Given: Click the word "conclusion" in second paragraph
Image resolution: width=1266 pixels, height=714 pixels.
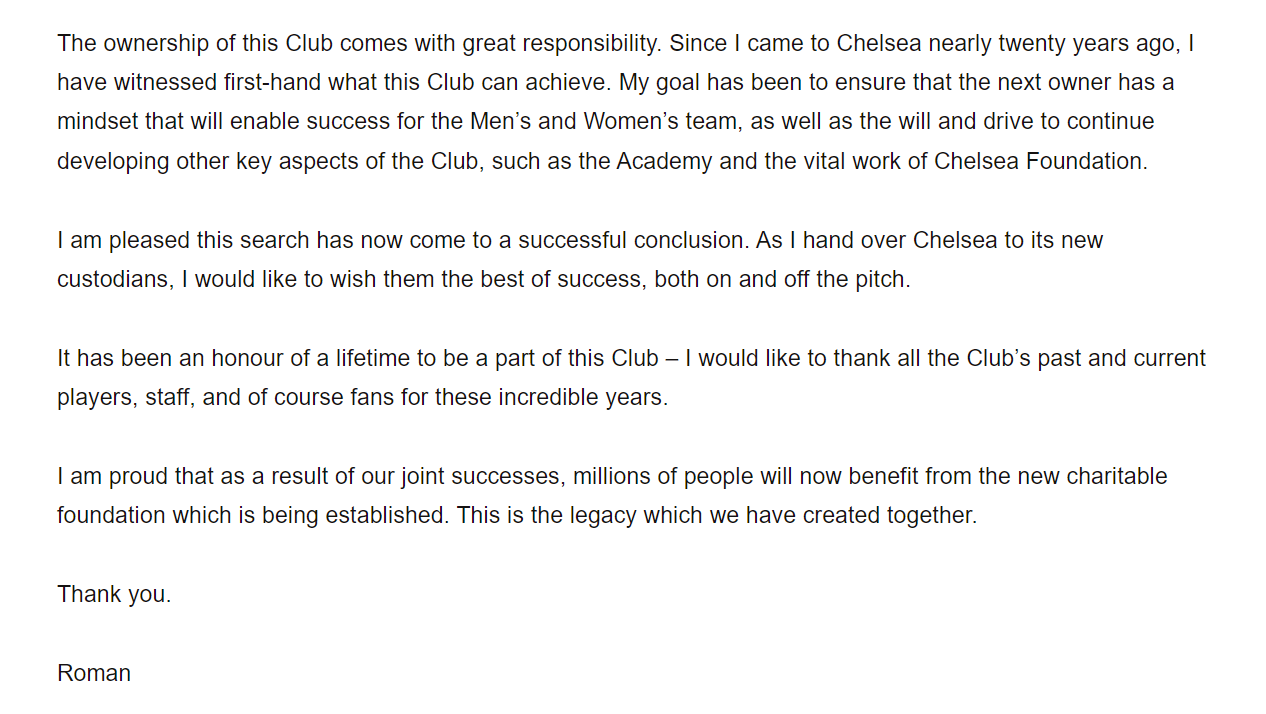Looking at the screenshot, I should [x=688, y=240].
